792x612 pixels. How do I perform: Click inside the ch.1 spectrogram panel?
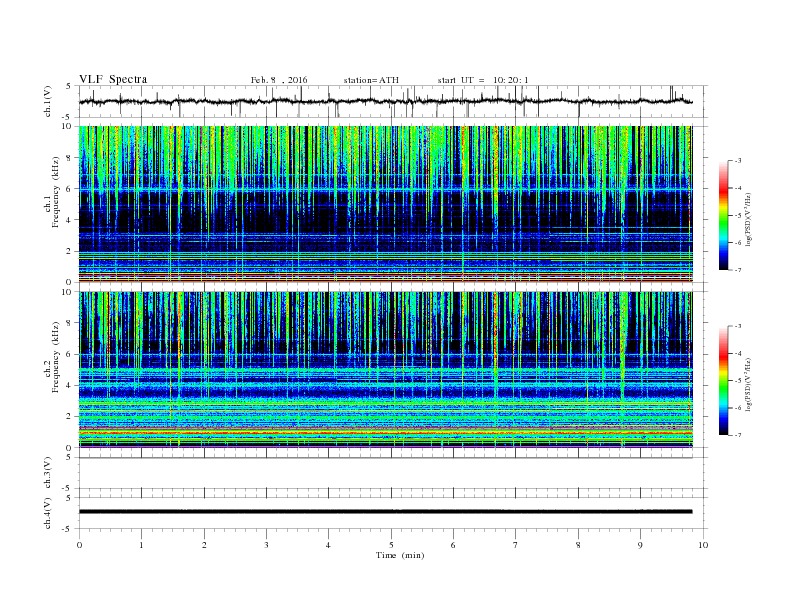(x=386, y=204)
